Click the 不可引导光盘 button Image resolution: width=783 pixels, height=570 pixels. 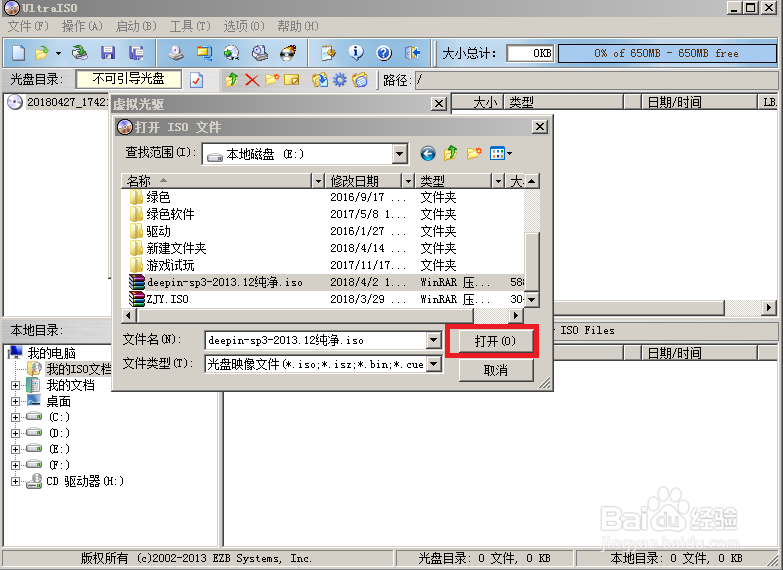128,79
